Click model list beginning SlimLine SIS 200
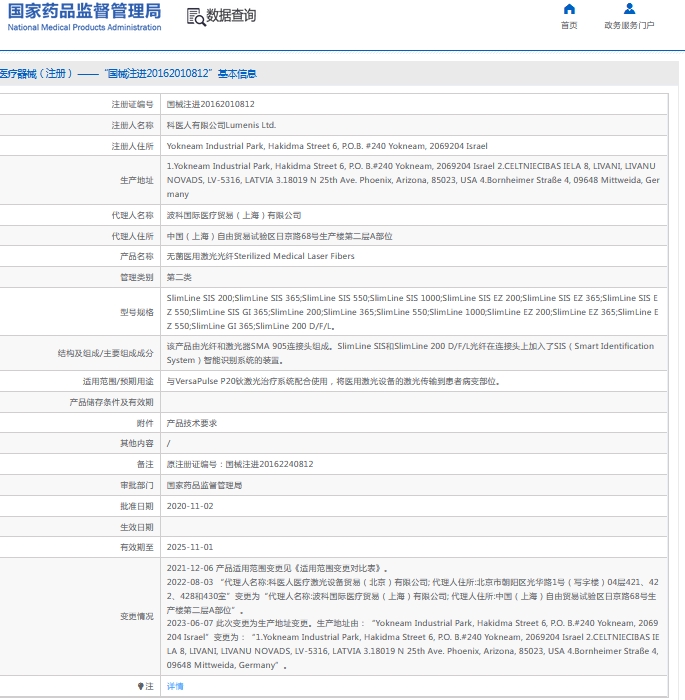 pos(412,312)
